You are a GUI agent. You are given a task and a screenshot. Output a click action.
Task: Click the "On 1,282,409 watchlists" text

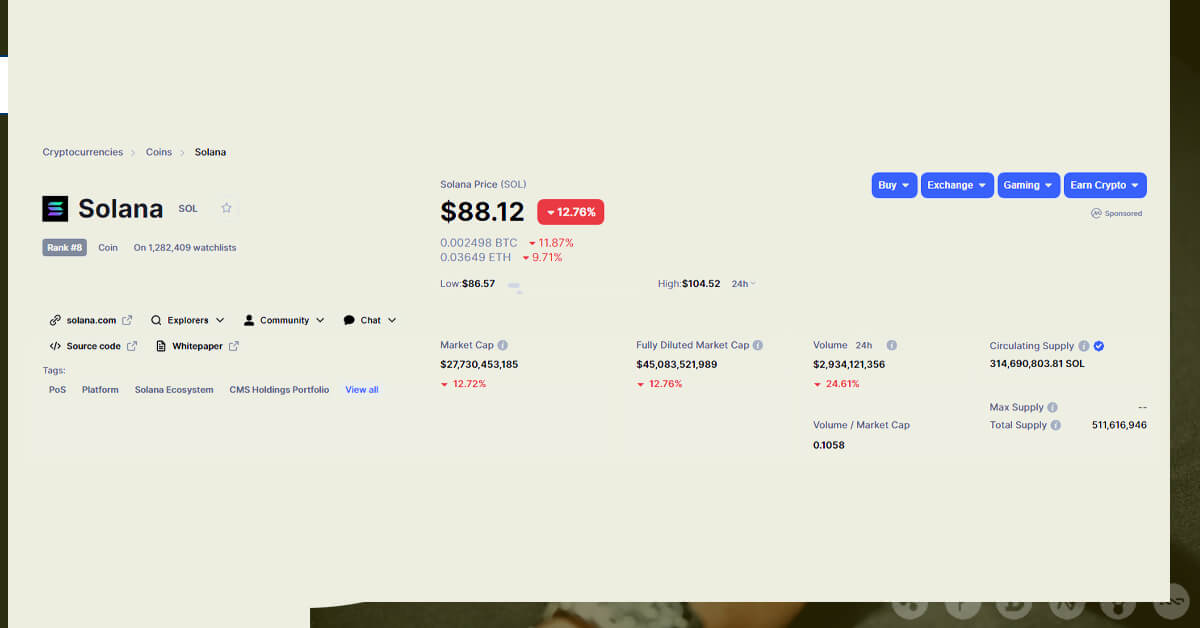[x=185, y=247]
